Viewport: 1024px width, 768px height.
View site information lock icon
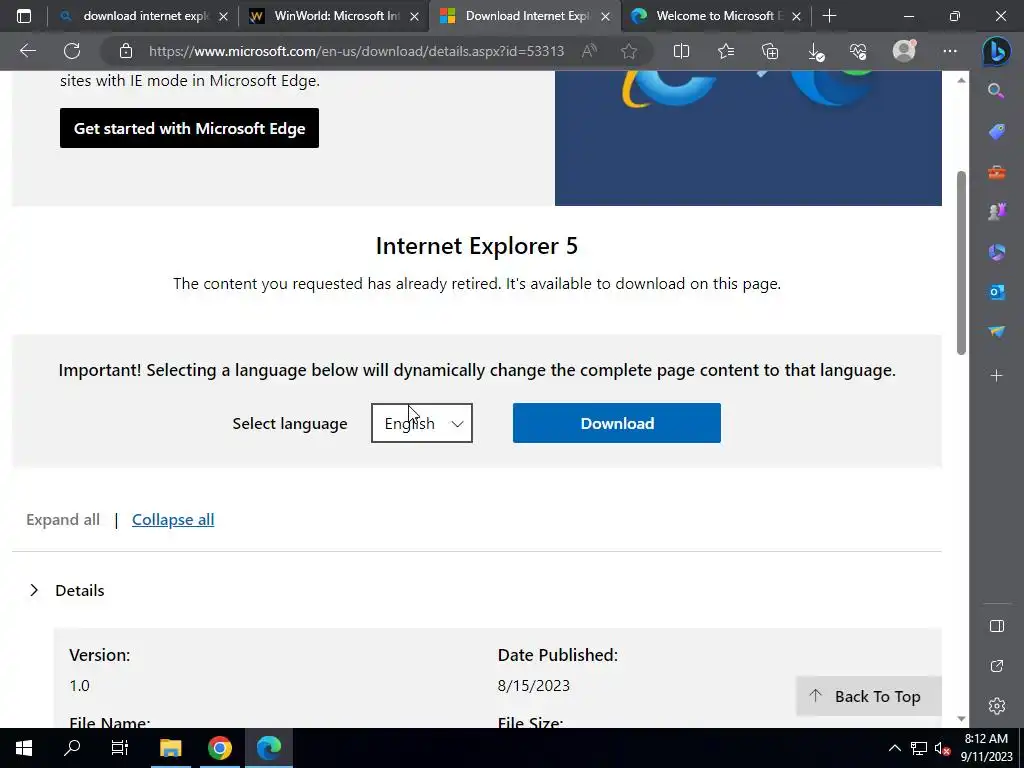point(125,51)
